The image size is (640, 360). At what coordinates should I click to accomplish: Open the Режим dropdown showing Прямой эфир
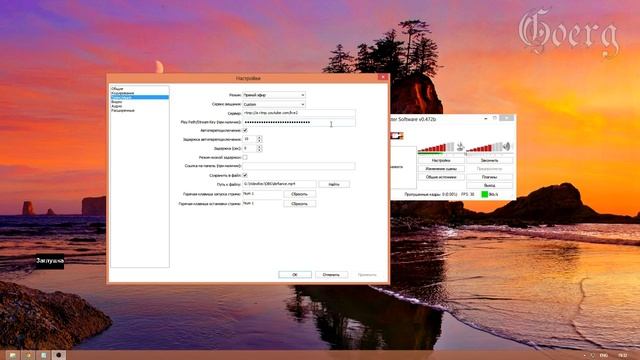pos(274,95)
